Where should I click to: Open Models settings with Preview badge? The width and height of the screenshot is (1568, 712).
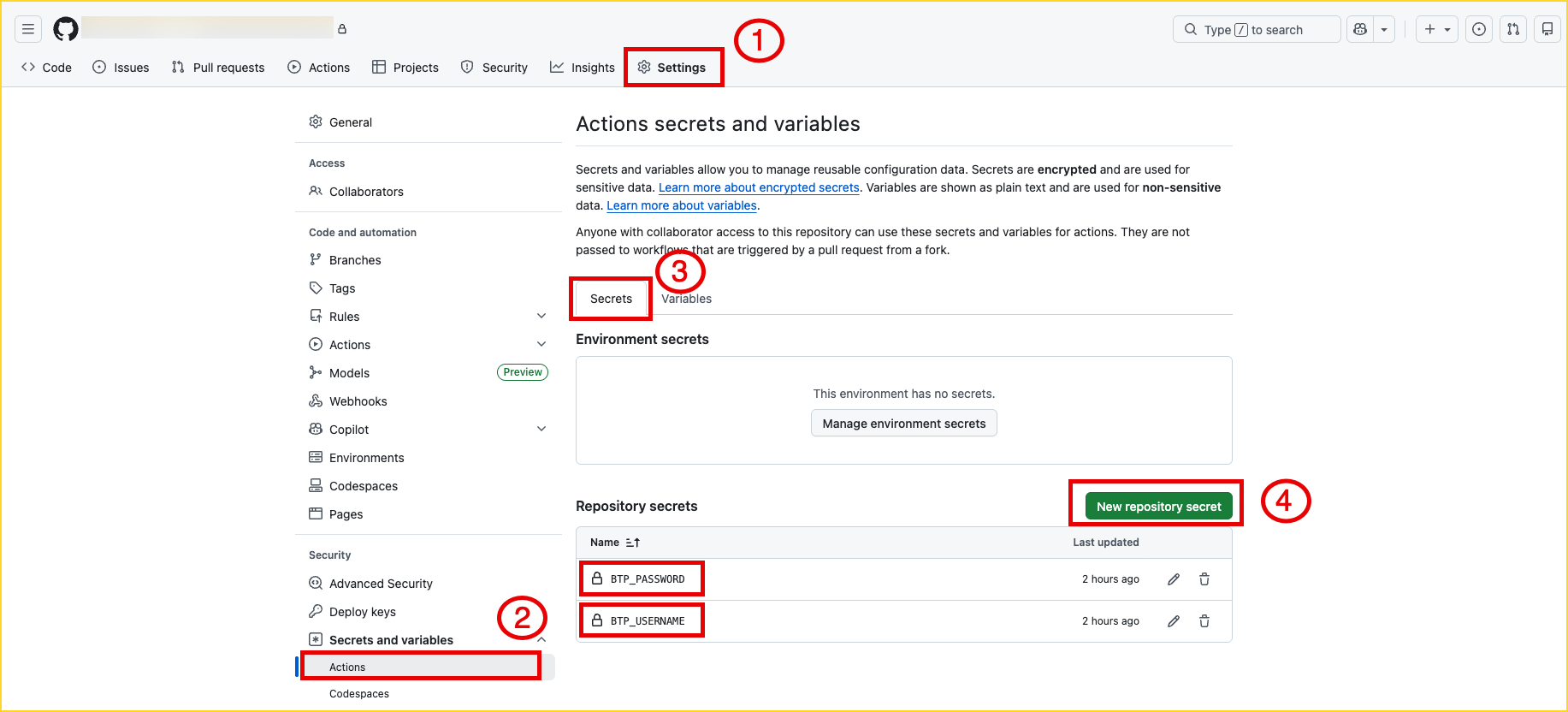tap(428, 373)
